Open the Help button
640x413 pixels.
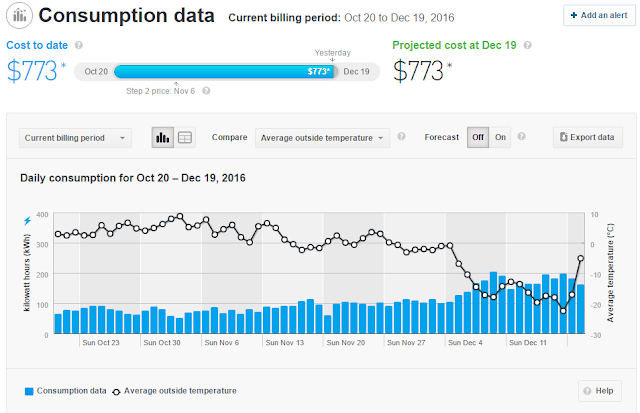(600, 391)
